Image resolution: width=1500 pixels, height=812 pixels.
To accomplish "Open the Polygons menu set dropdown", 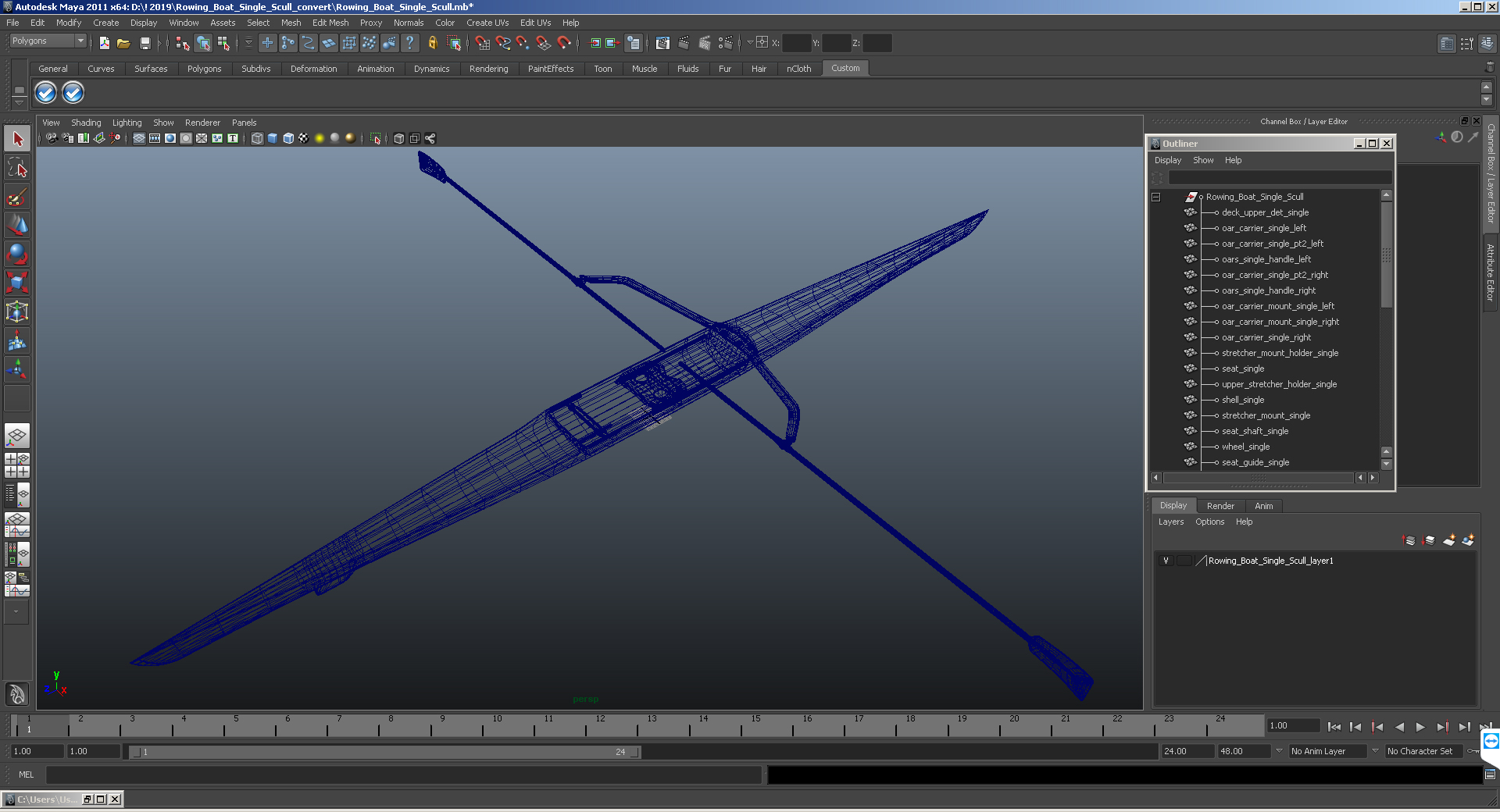I will [48, 41].
